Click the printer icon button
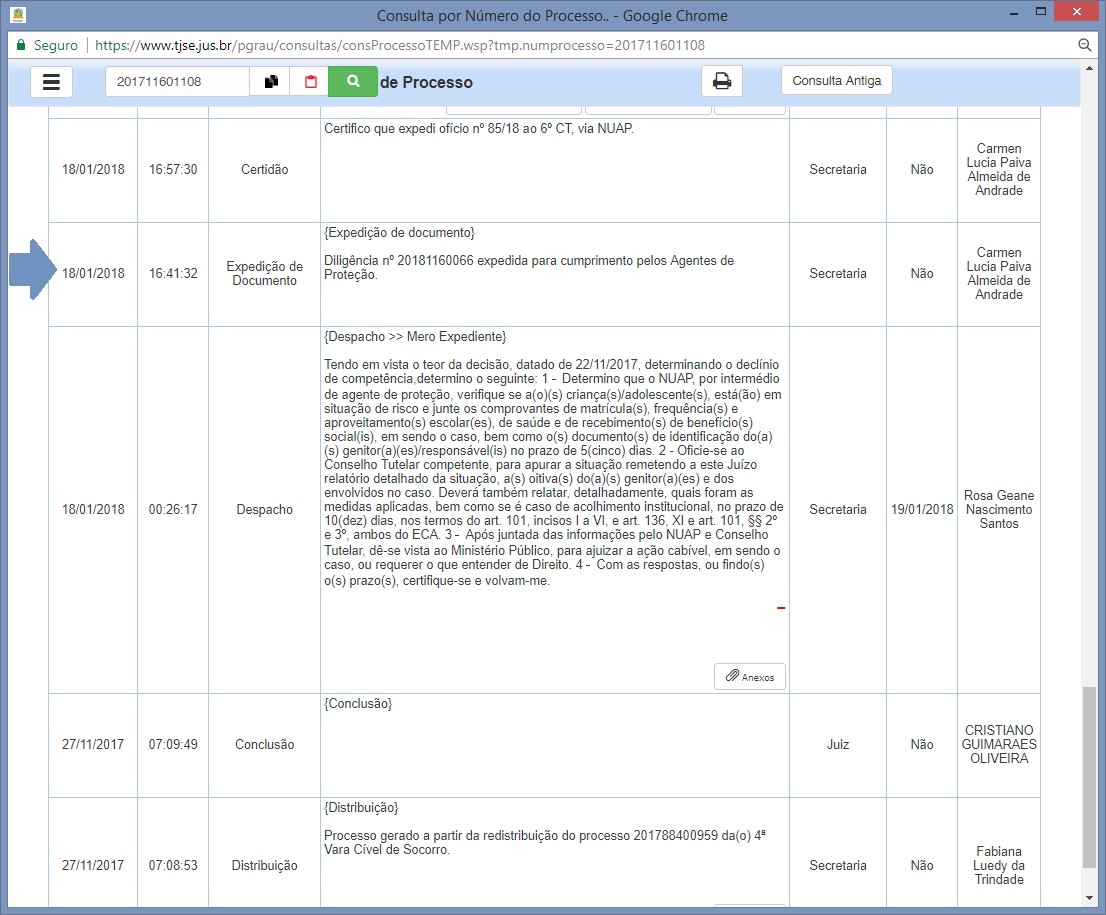1106x915 pixels. 721,82
